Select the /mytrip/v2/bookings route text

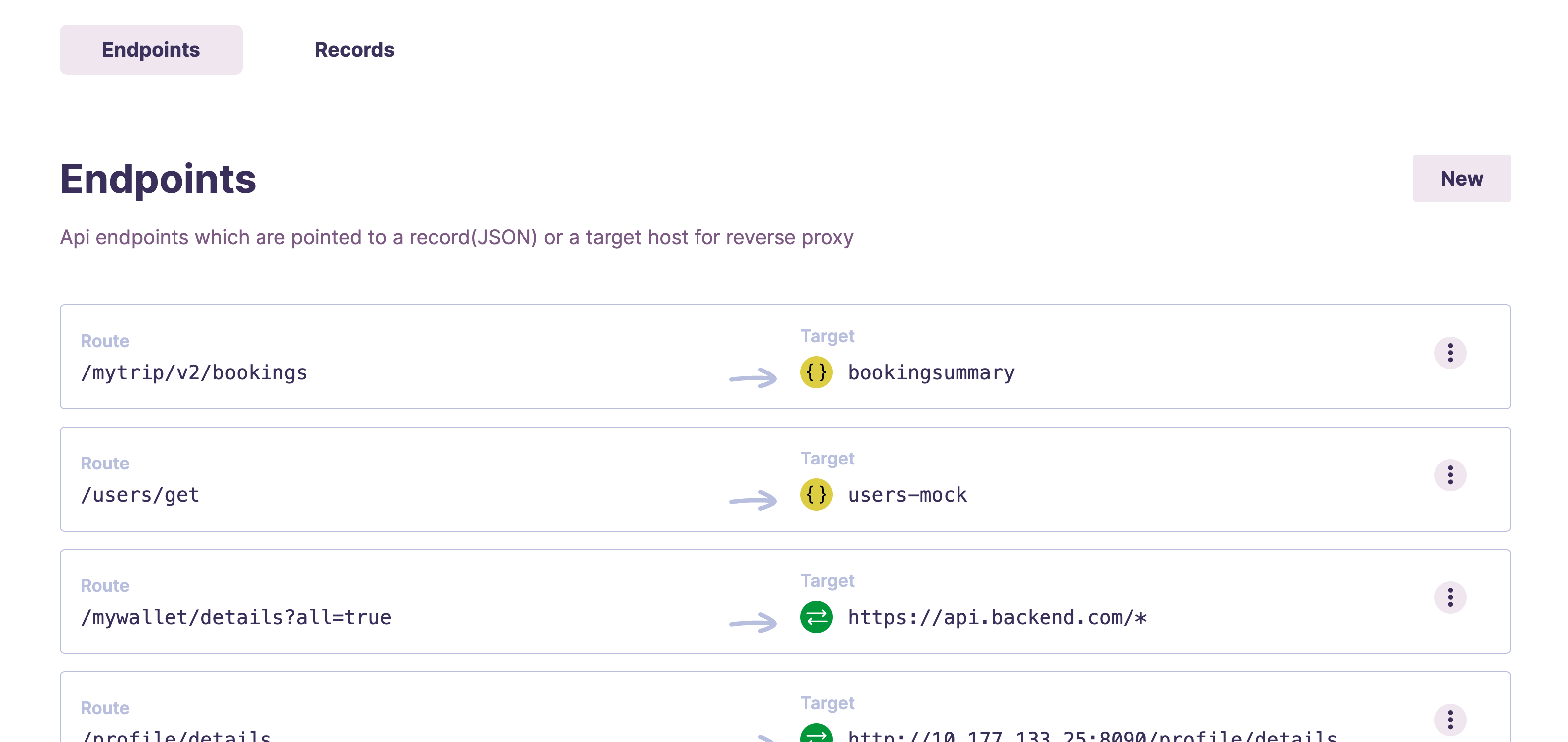click(194, 372)
